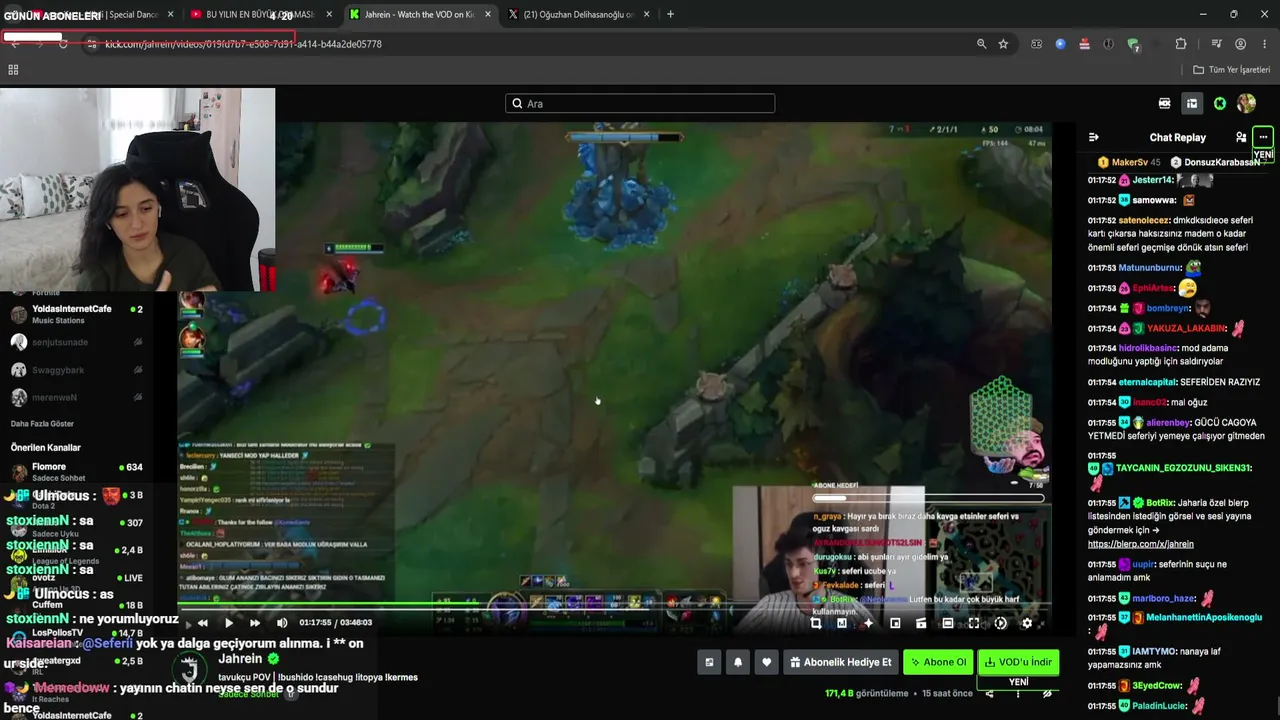Open the Chrome three-dot menu

click(x=1263, y=44)
